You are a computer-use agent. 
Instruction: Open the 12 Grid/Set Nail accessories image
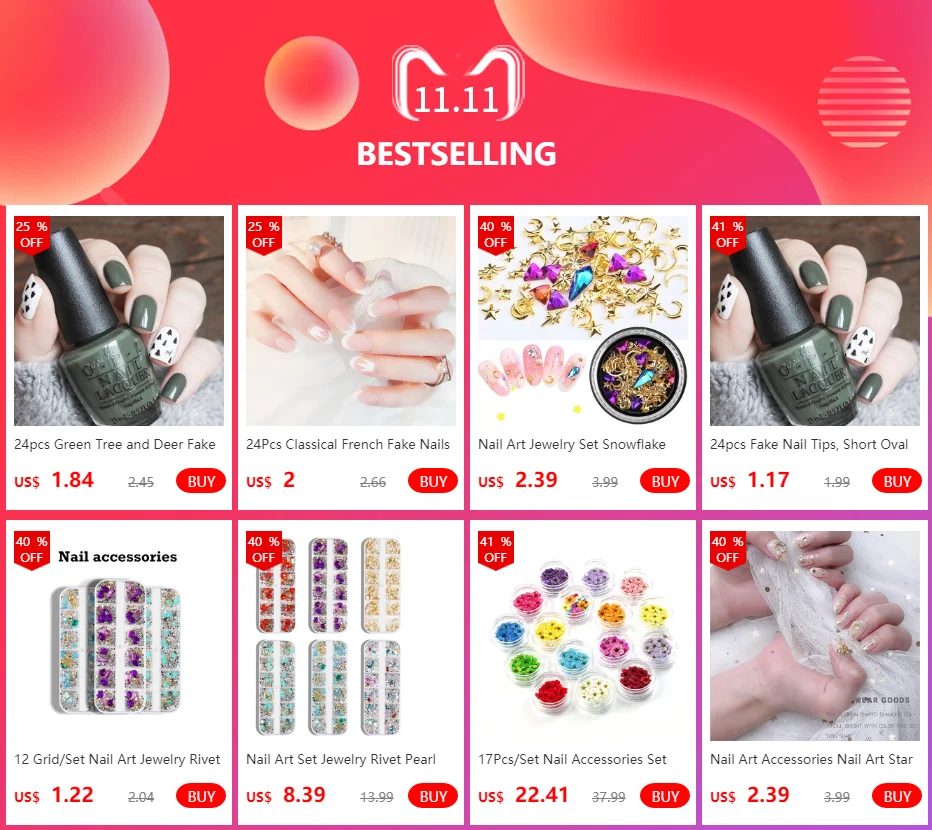click(x=119, y=636)
